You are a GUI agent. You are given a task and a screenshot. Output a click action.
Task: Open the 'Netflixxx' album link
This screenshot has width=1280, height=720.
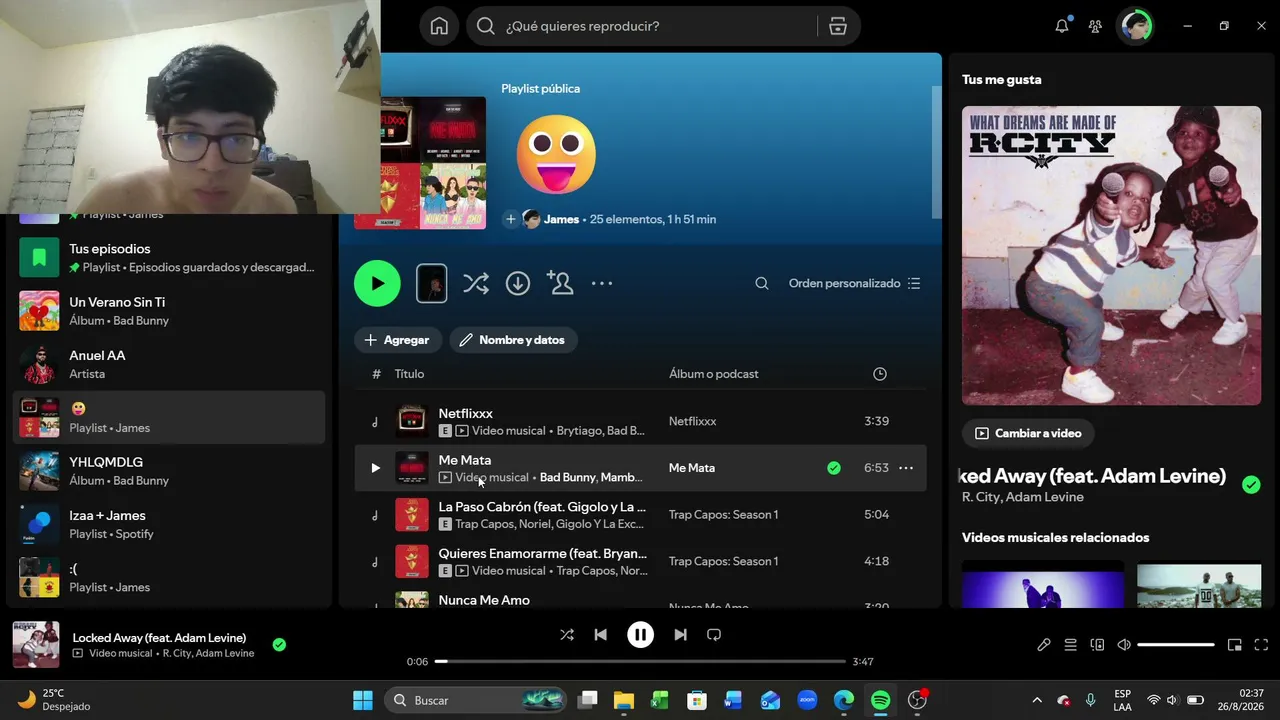coord(693,421)
